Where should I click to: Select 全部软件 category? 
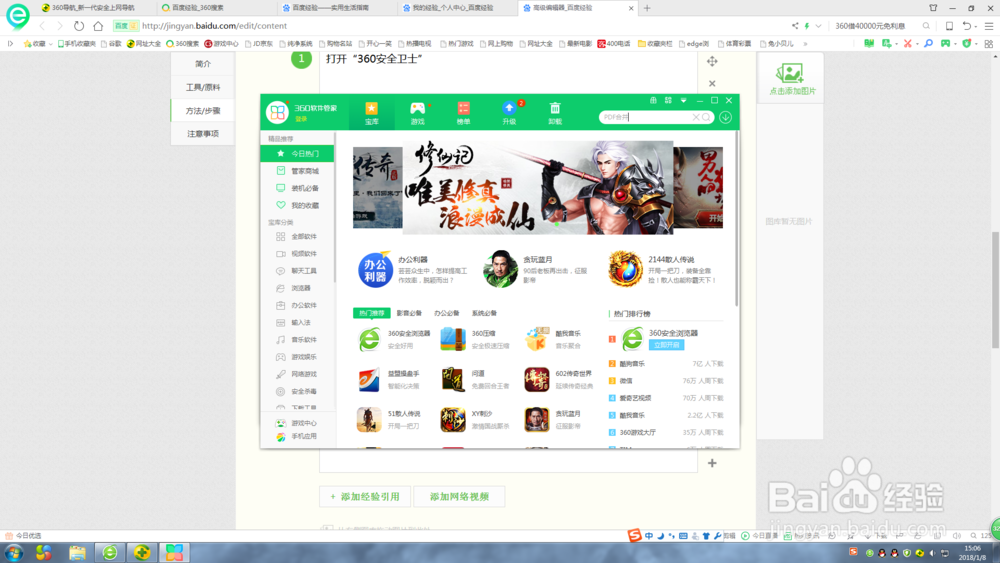pyautogui.click(x=297, y=237)
